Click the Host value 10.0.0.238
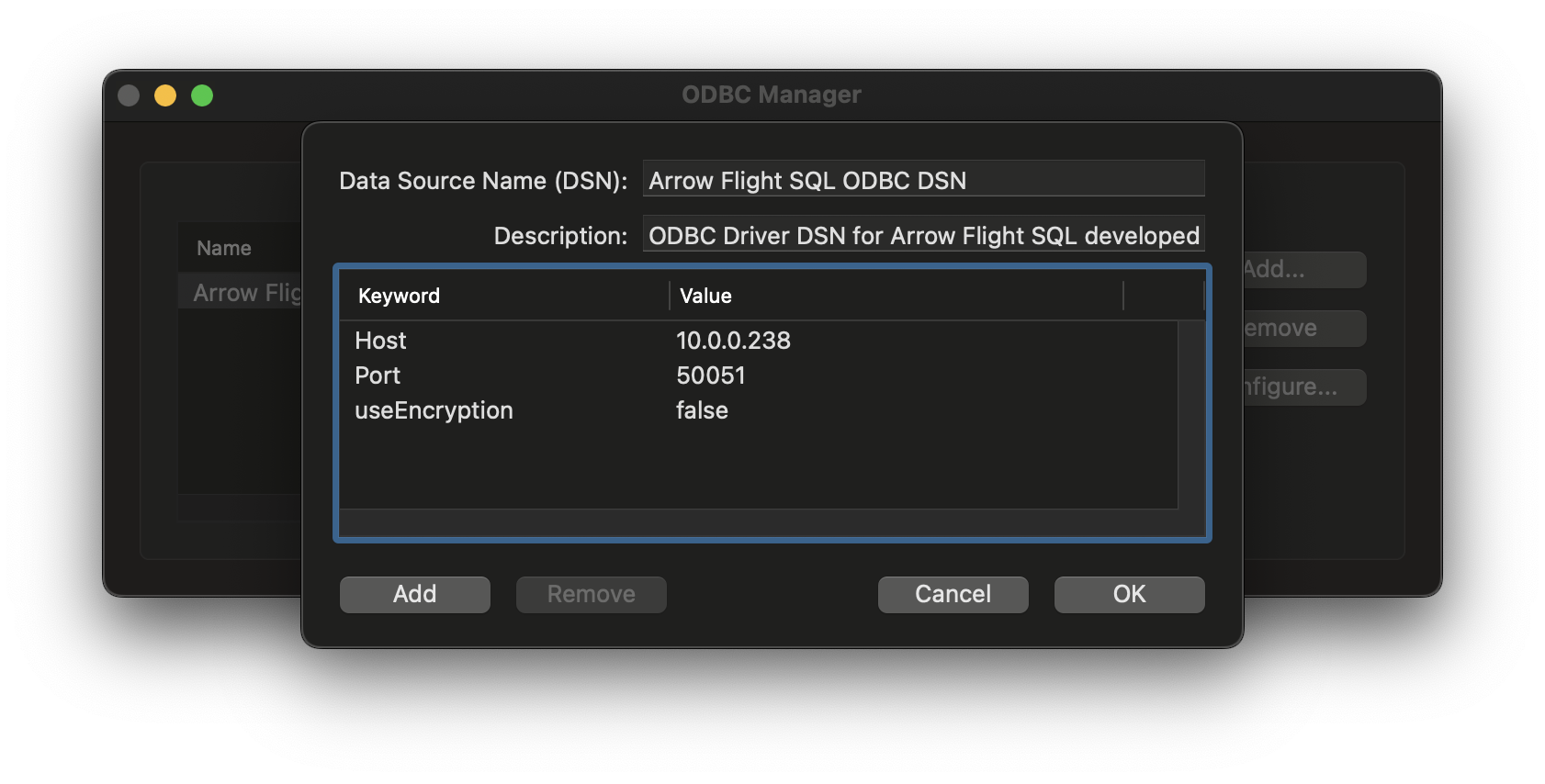The height and width of the screenshot is (784, 1545). [x=733, y=341]
